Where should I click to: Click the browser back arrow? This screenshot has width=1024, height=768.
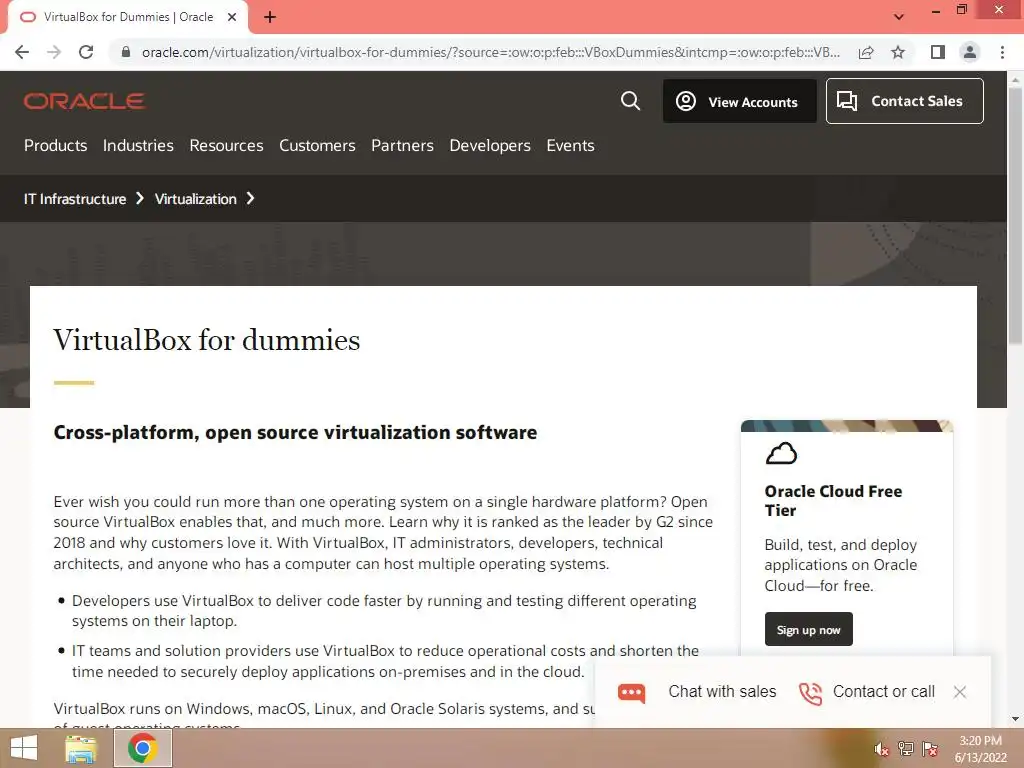(22, 52)
